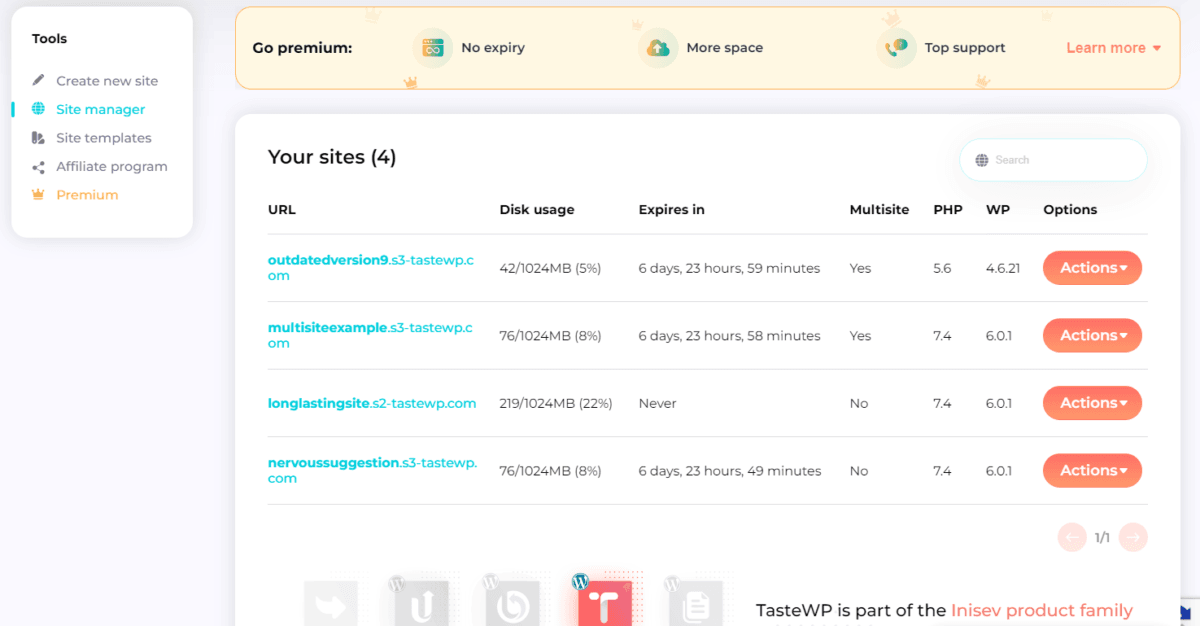
Task: Click the next page arrow in pagination
Action: (1132, 537)
